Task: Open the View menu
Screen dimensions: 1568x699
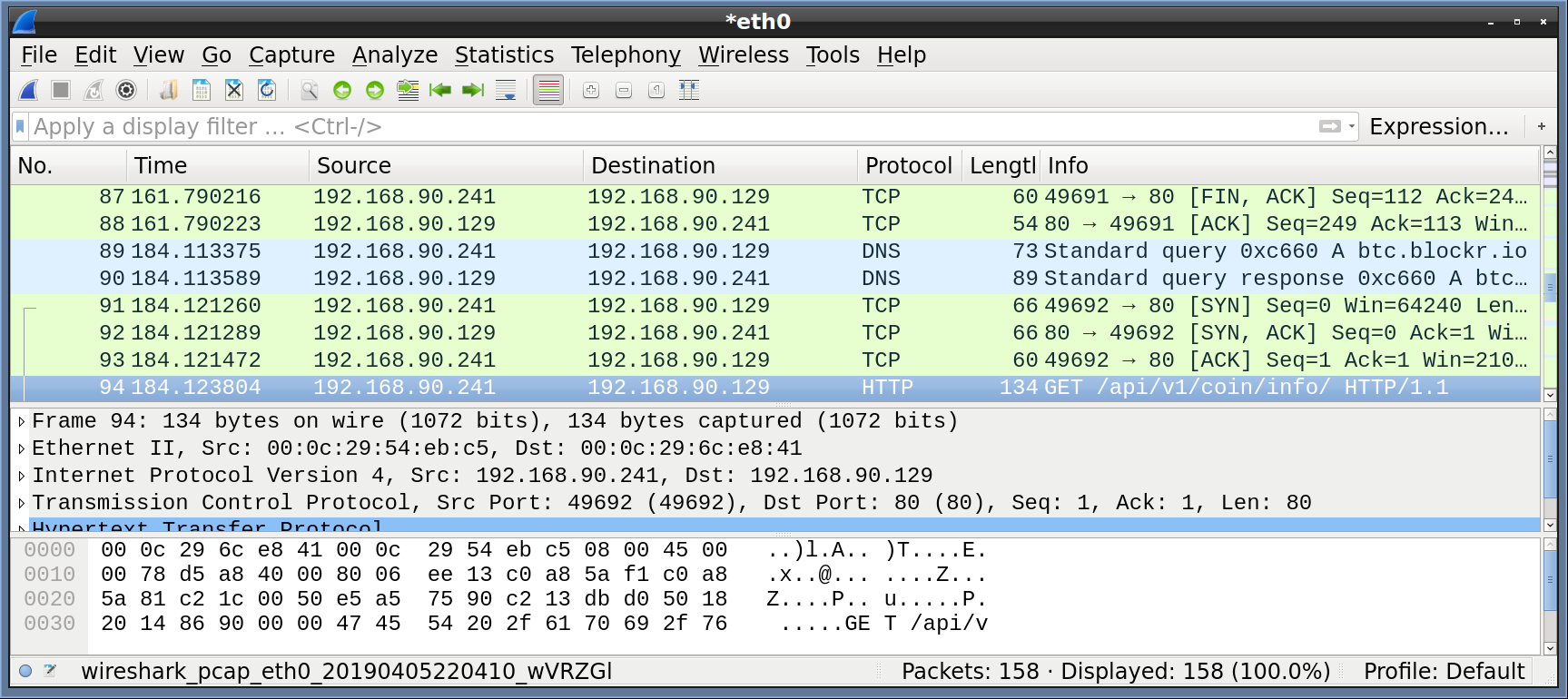Action: [x=159, y=55]
